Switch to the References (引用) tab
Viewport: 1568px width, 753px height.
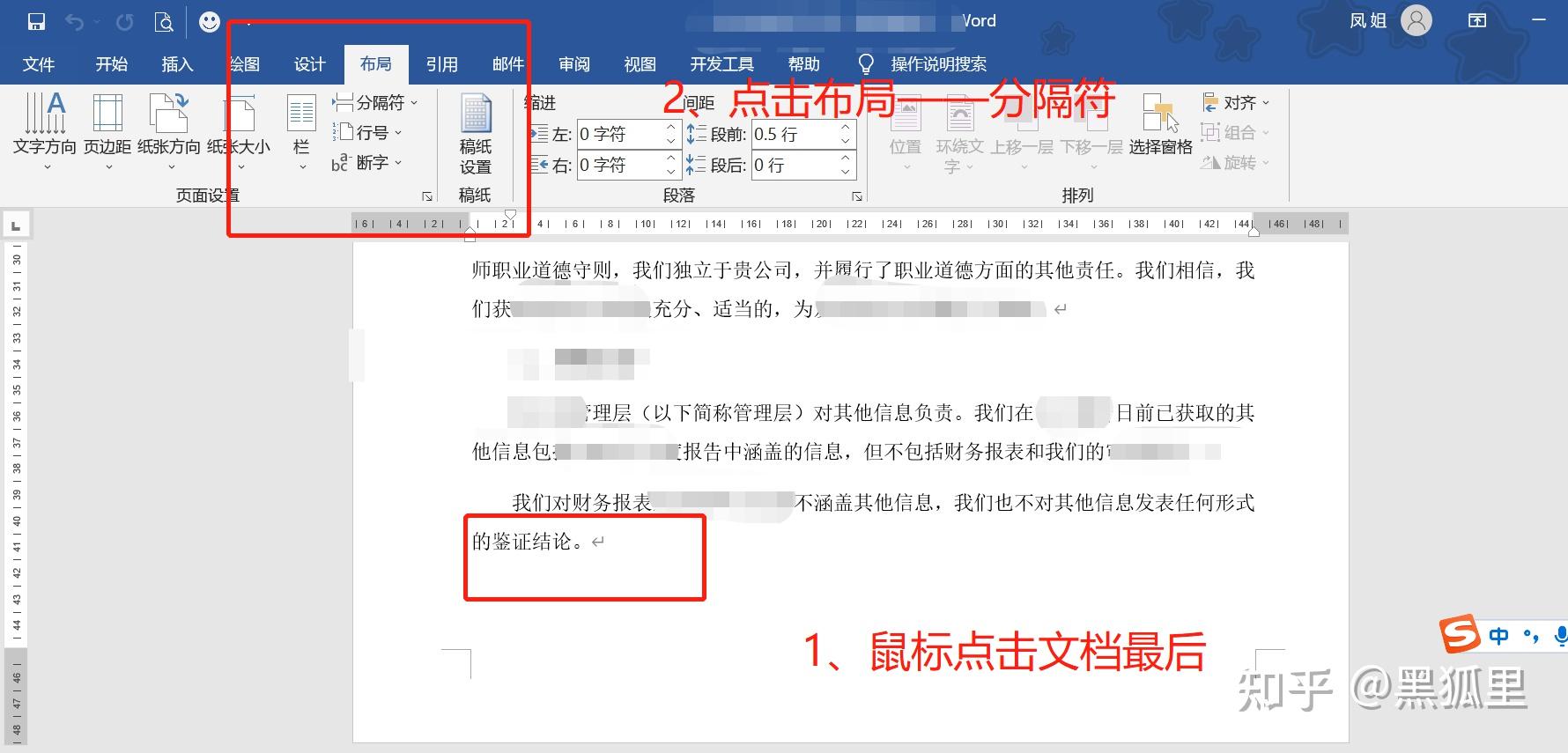pos(442,63)
